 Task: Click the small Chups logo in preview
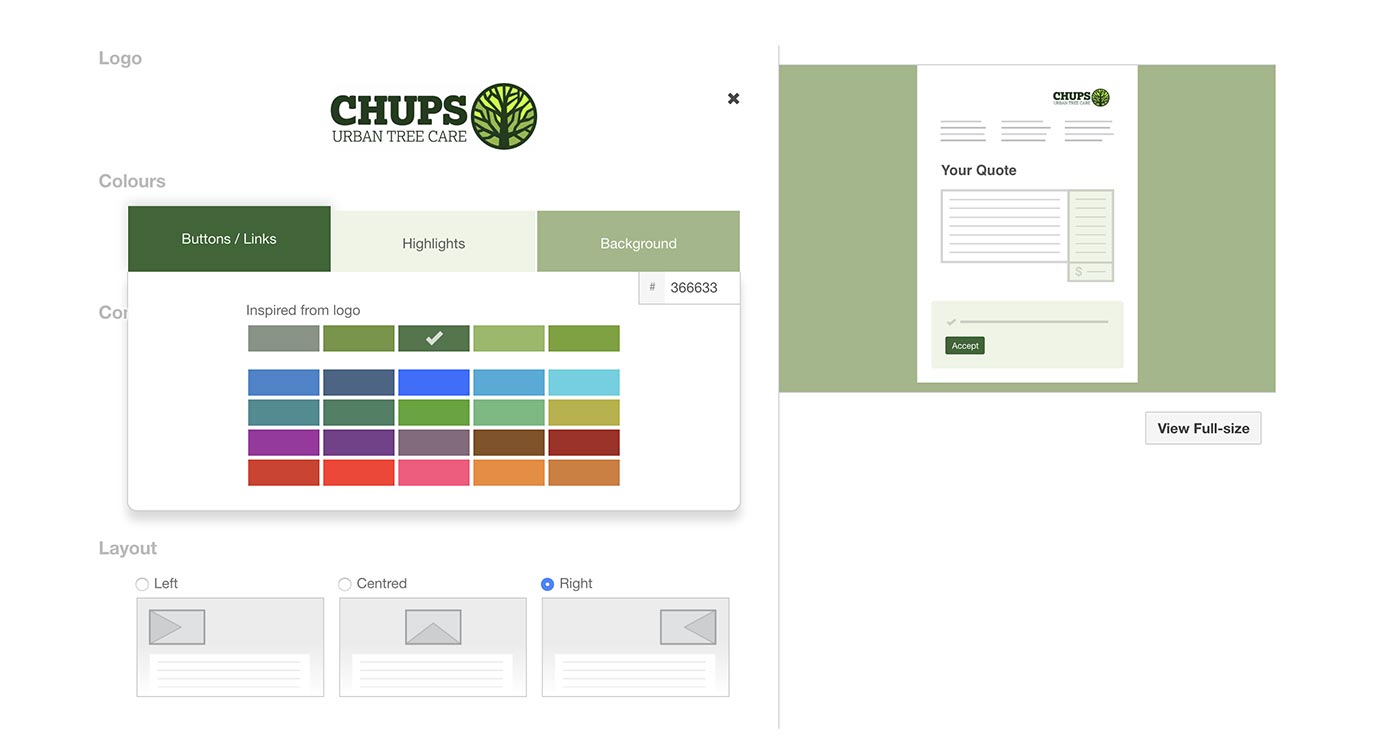click(x=1081, y=97)
